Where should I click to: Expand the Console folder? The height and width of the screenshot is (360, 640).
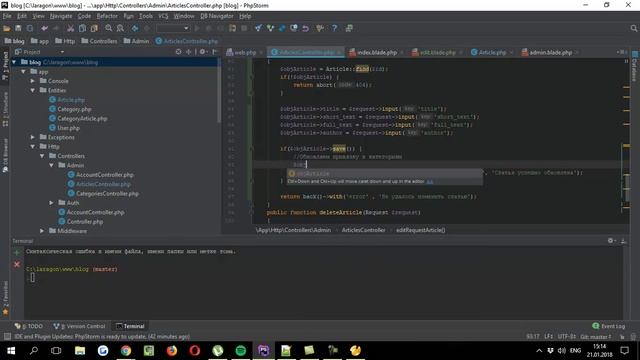[x=33, y=81]
